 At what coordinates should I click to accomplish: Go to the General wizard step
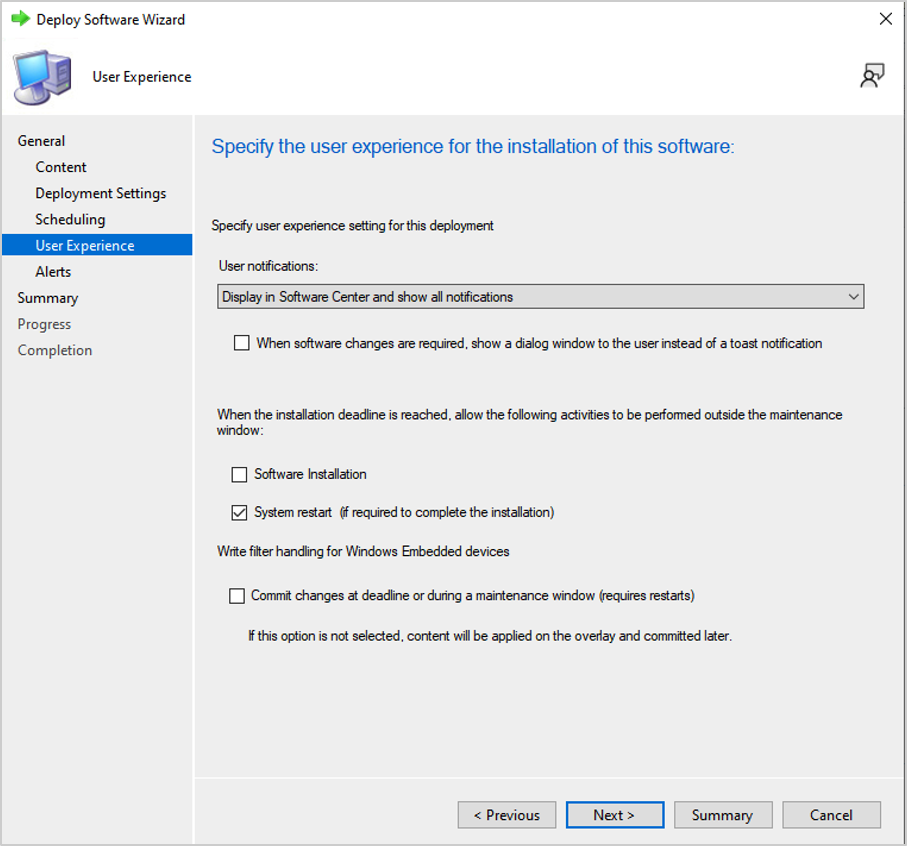[x=41, y=141]
